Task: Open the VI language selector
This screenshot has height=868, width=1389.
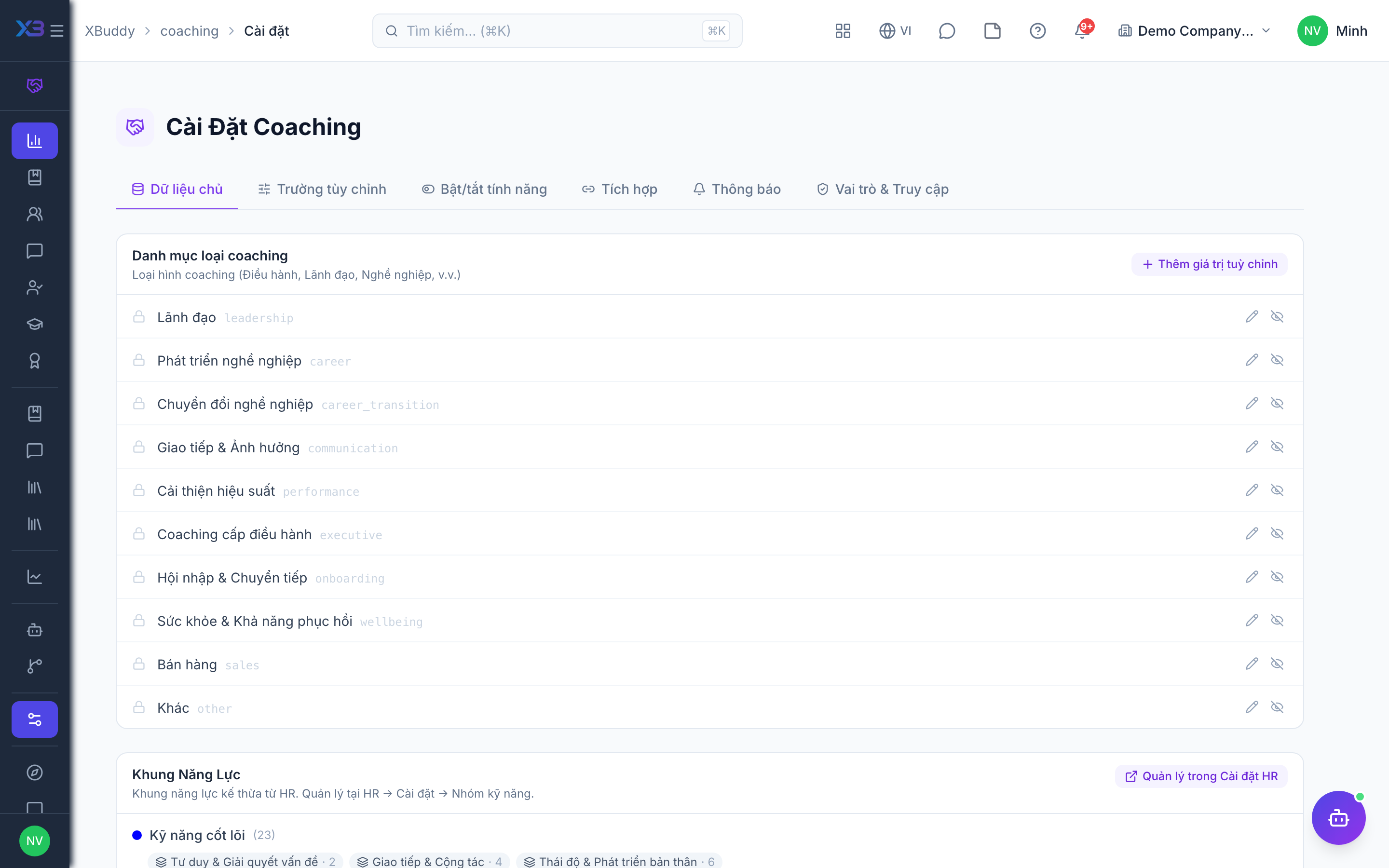Action: (896, 31)
